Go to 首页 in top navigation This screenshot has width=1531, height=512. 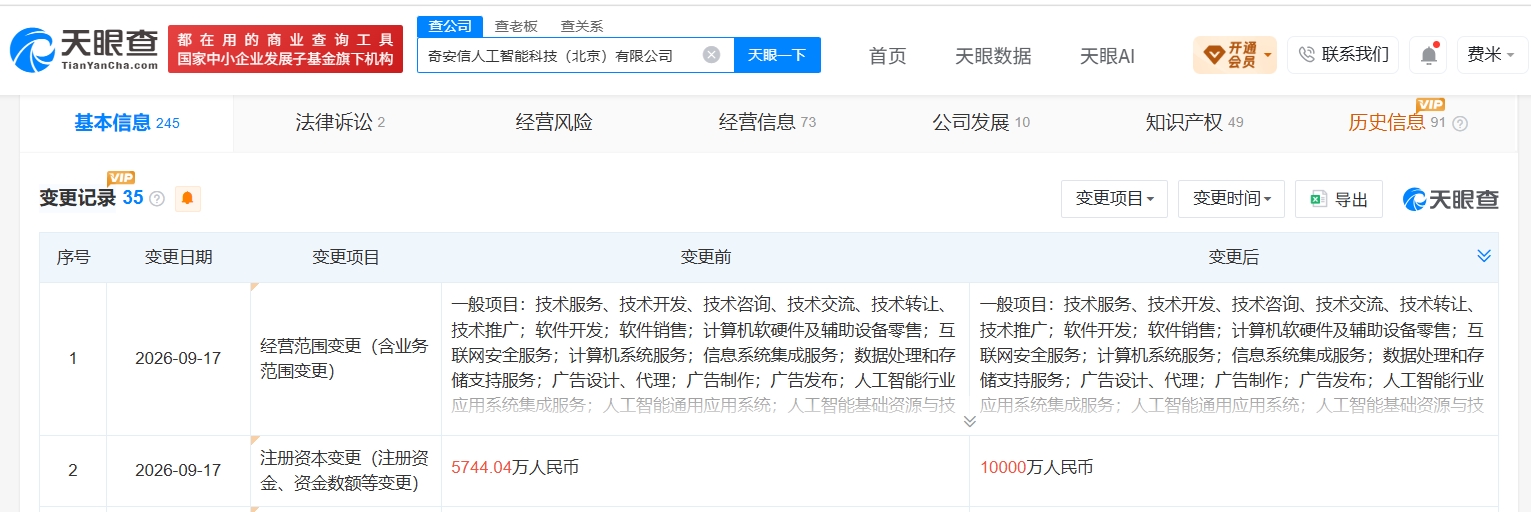point(887,56)
